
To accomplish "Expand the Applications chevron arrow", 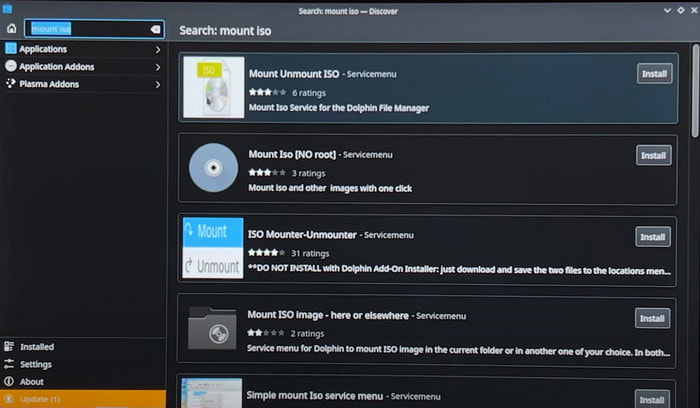I will point(158,50).
